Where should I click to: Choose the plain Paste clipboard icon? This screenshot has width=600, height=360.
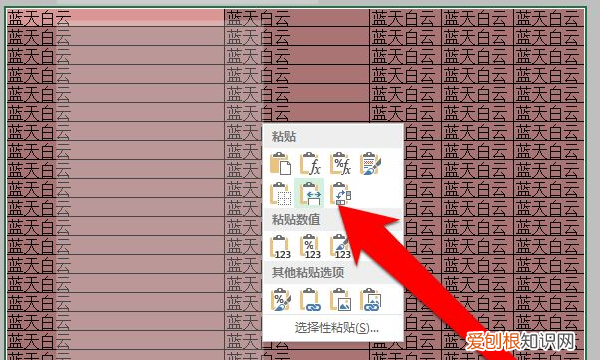(280, 163)
